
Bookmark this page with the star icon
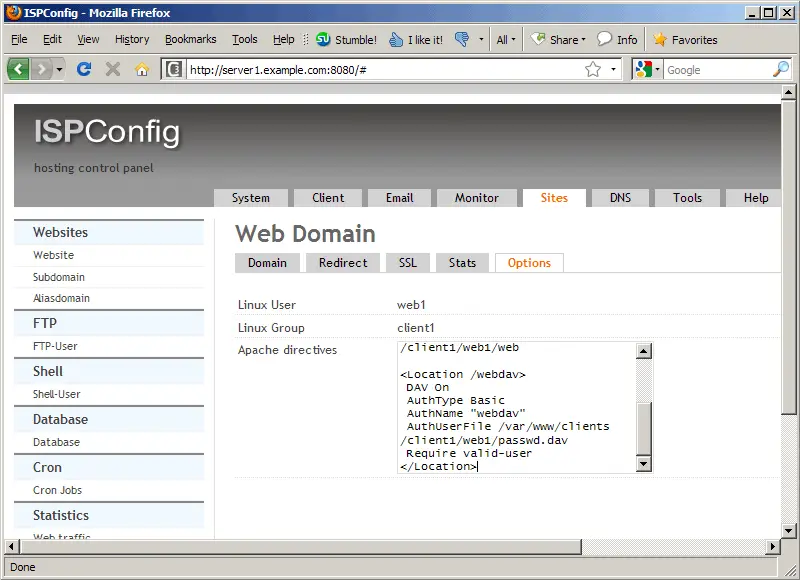tap(593, 69)
